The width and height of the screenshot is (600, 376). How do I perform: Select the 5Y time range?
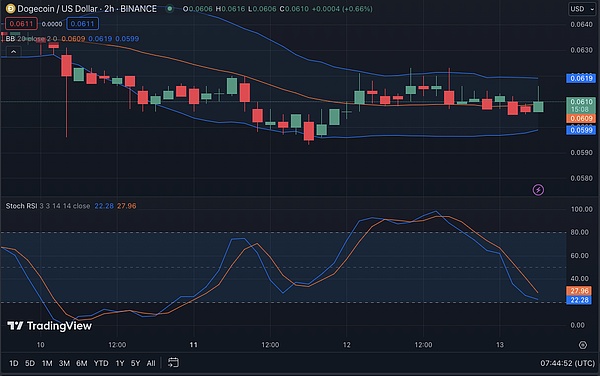(x=135, y=363)
